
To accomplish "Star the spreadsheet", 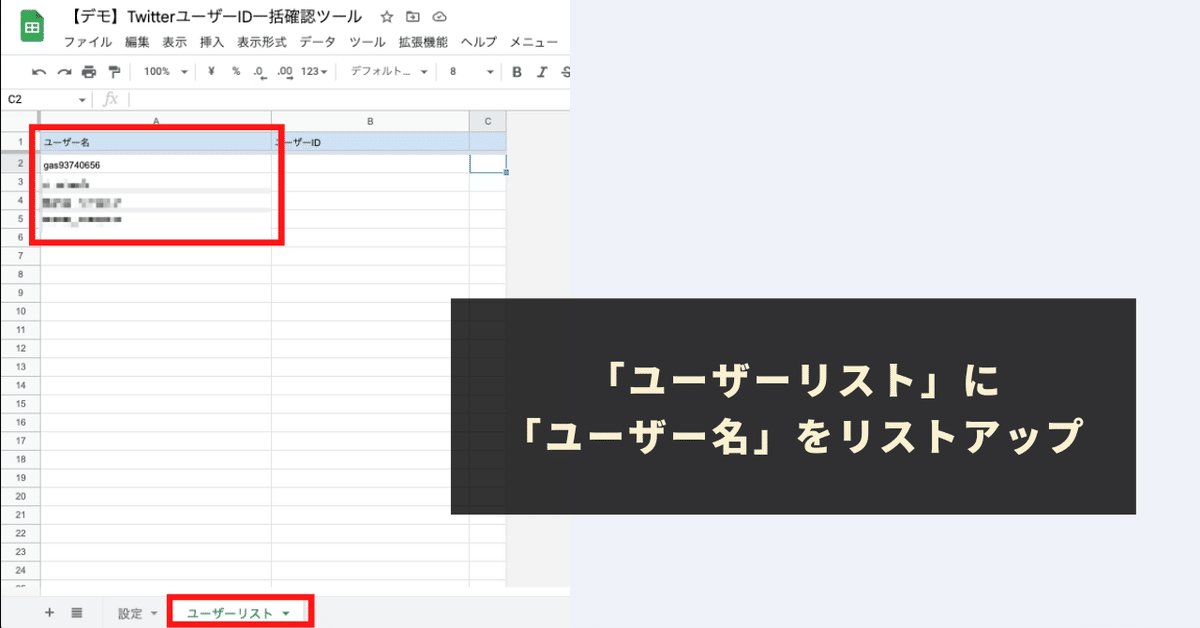I will click(x=386, y=16).
